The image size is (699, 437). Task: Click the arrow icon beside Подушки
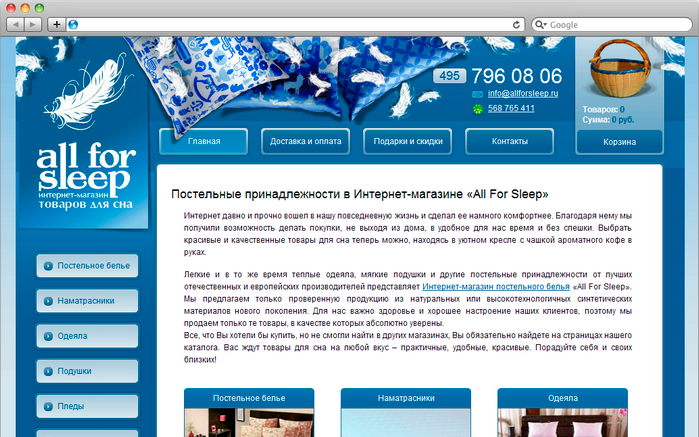tap(48, 371)
